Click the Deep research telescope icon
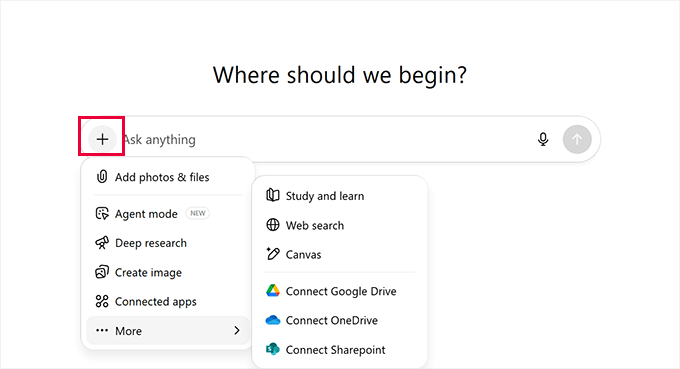The image size is (680, 369). (x=102, y=243)
